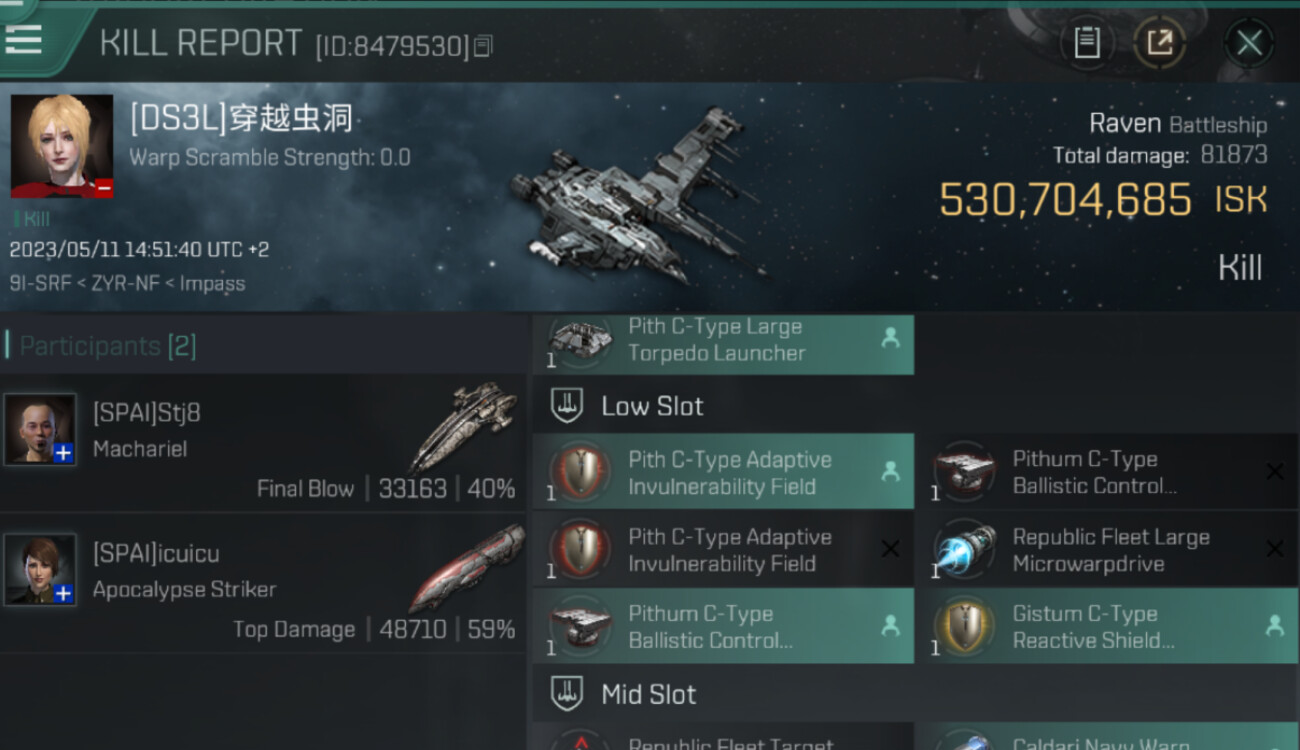Share kill report via export icon
1300x750 pixels.
1159,43
